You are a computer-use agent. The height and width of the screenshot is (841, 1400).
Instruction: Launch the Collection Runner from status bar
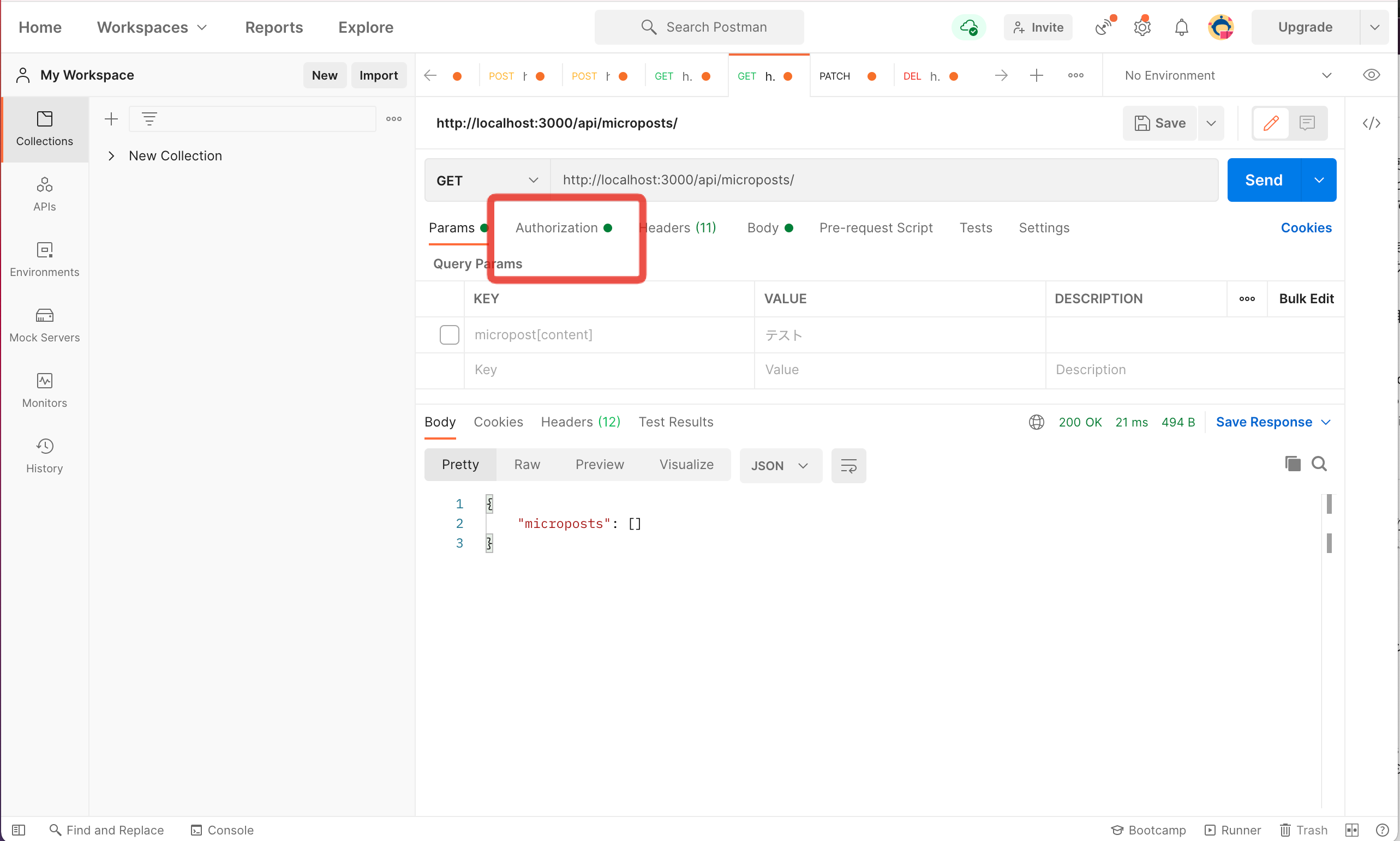coord(1233,830)
